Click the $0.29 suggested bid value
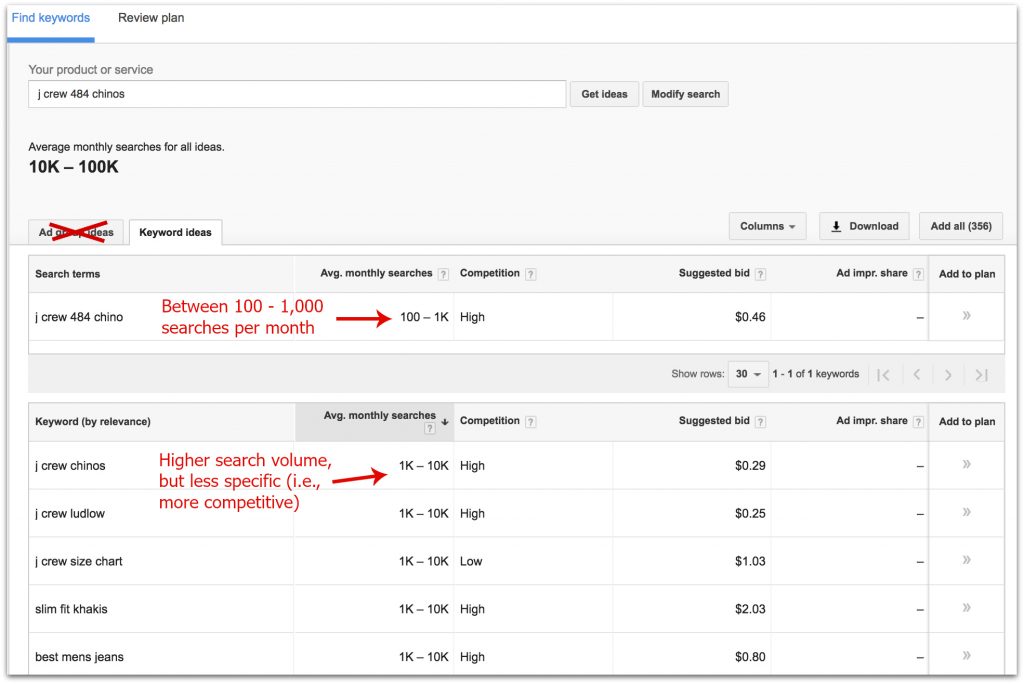1024x684 pixels. point(750,466)
